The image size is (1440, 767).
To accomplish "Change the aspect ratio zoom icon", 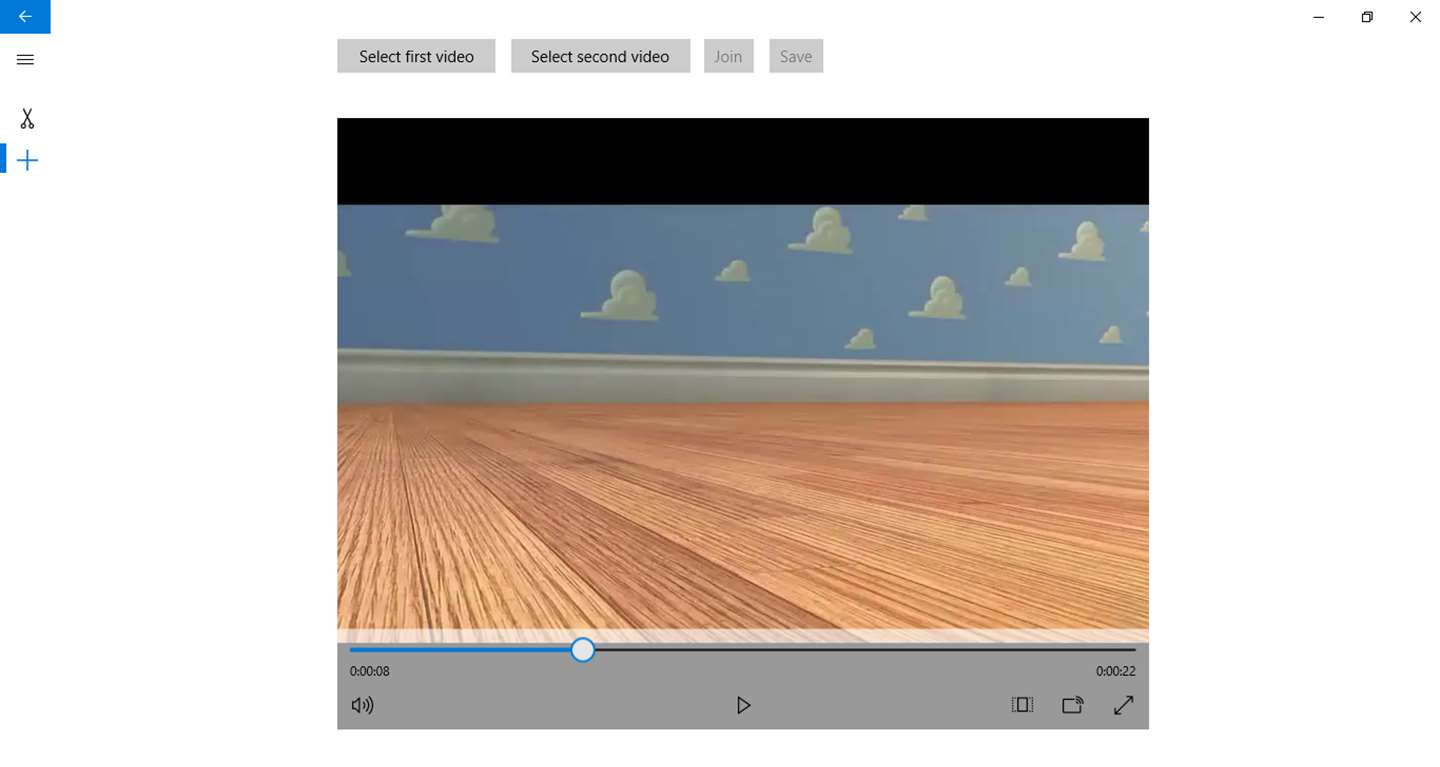I will [1022, 705].
